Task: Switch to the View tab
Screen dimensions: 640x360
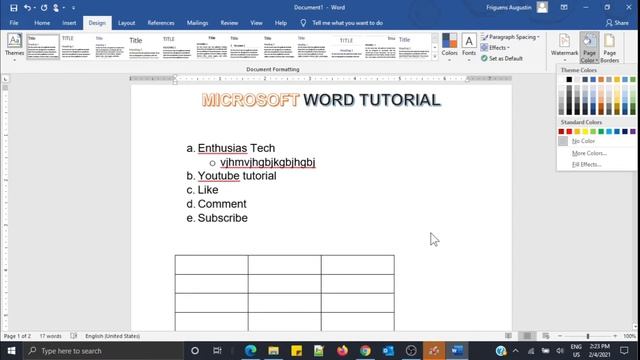Action: tap(256, 23)
